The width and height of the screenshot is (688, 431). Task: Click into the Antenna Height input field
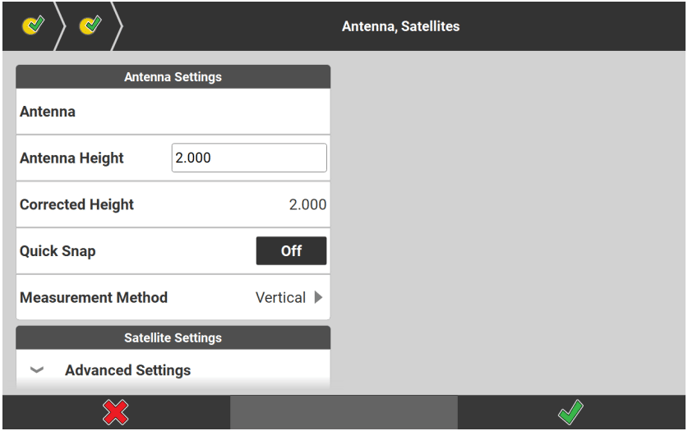coord(249,158)
